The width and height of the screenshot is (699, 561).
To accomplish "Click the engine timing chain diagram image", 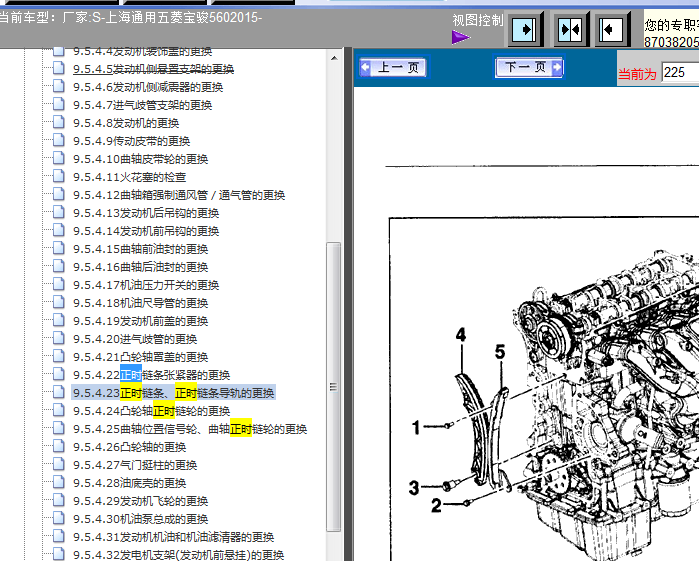I will click(x=544, y=389).
